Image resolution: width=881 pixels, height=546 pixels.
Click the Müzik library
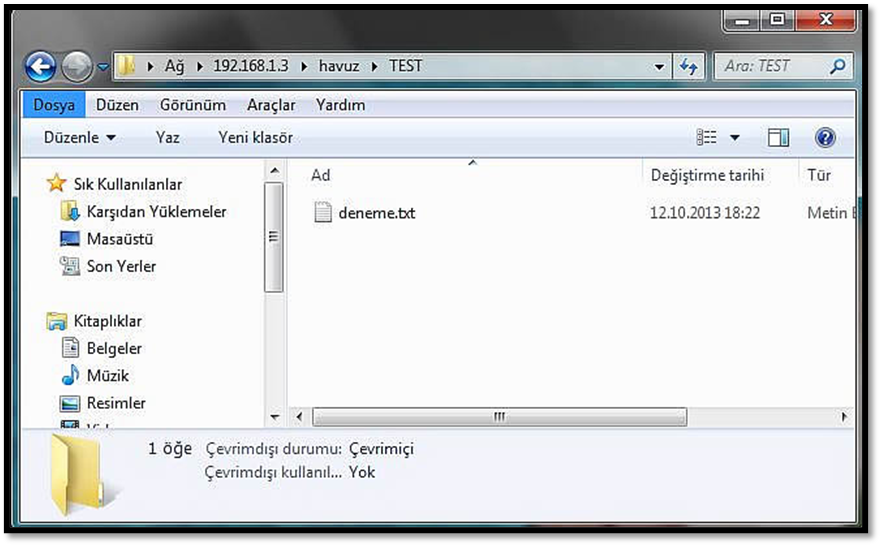[x=107, y=376]
